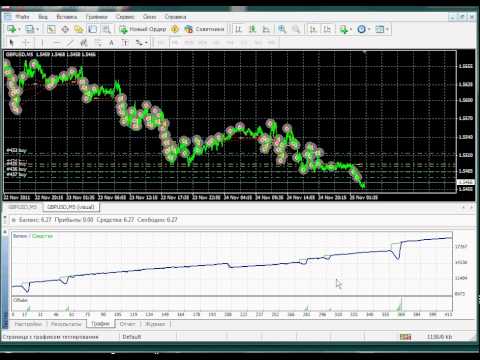This screenshot has width=480, height=360.
Task: Toggle the Советники auto-trading button
Action: (x=204, y=29)
